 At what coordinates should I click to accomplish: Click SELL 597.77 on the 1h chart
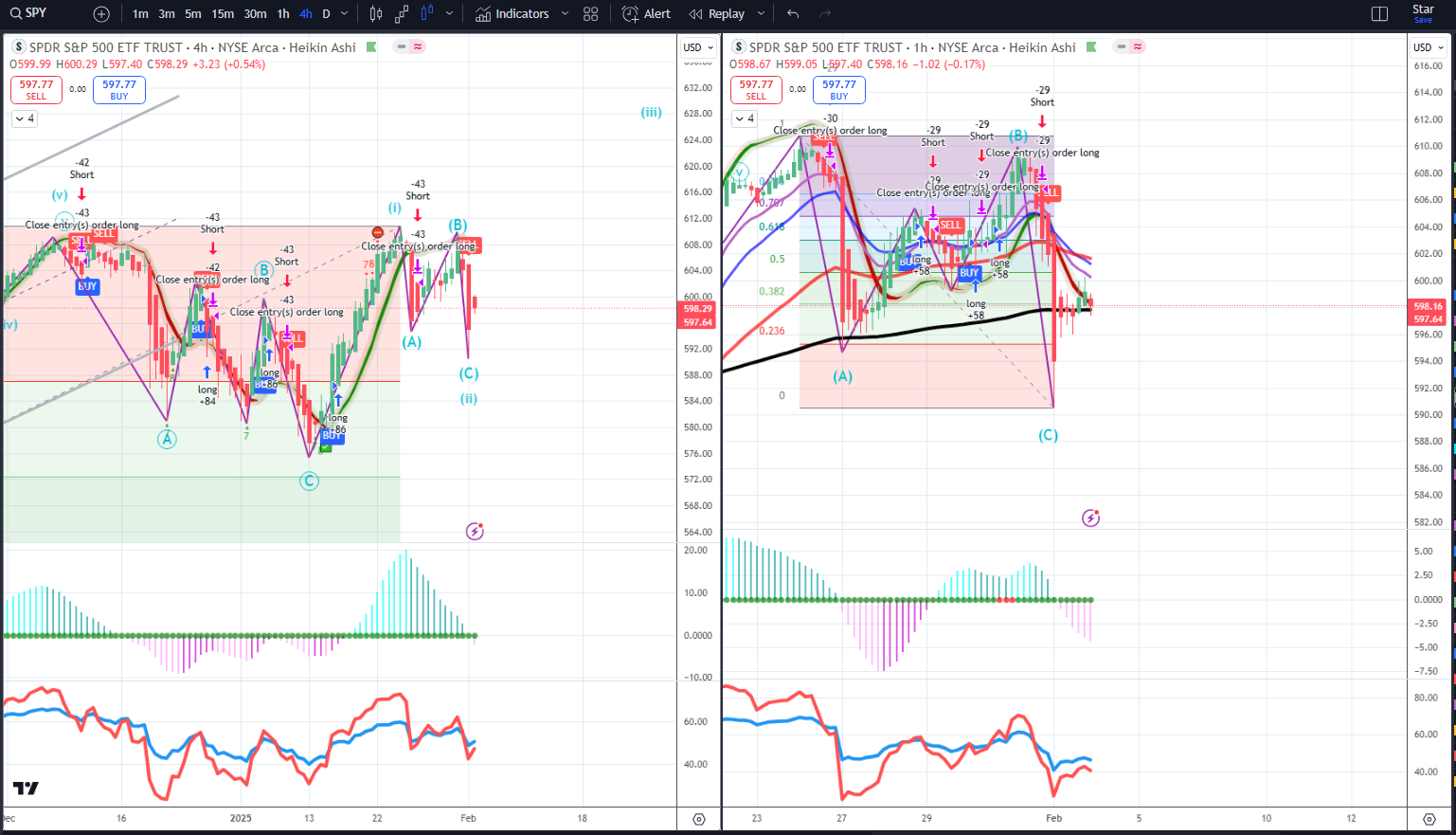[x=756, y=90]
